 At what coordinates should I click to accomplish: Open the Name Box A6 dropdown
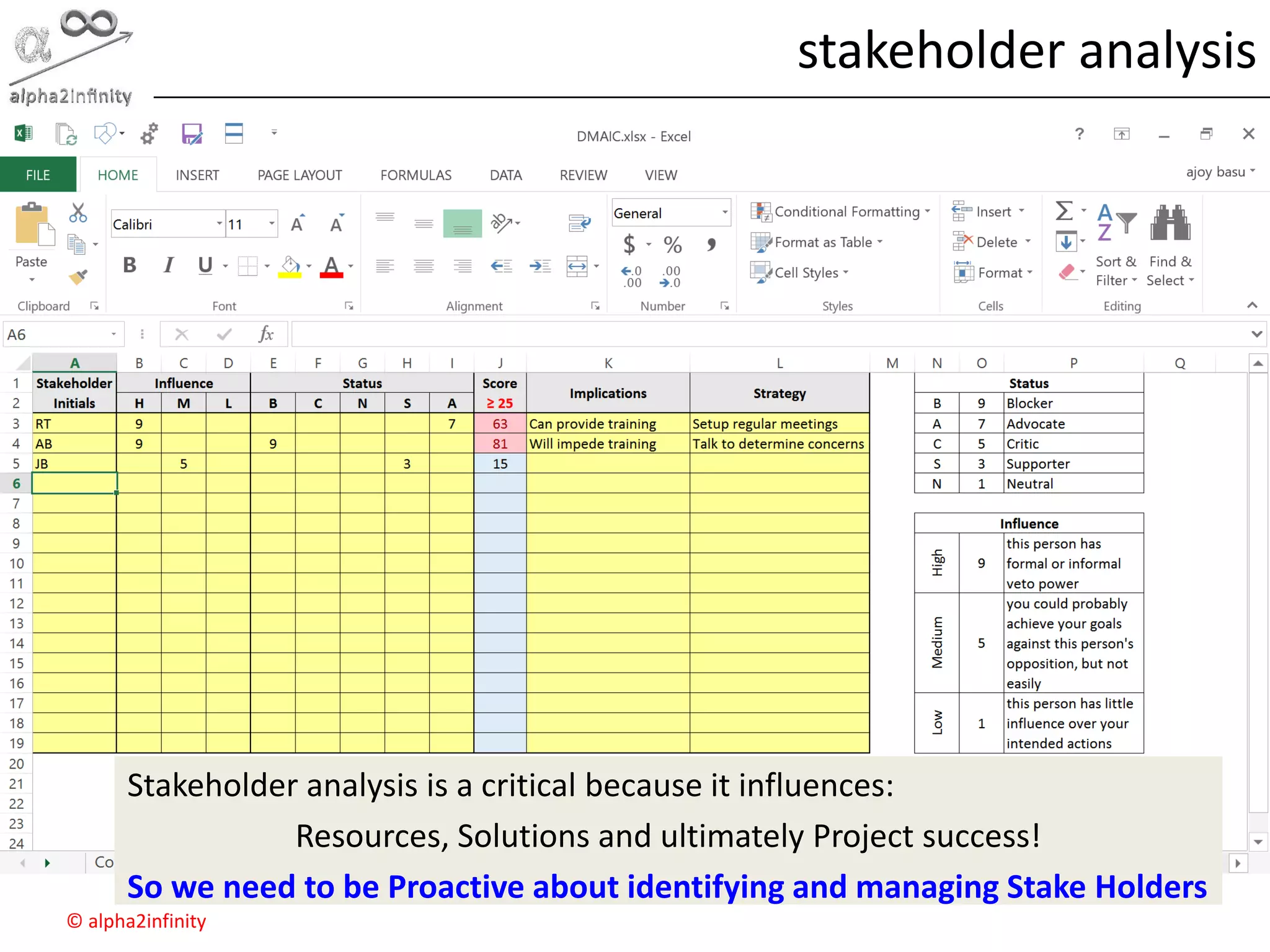coord(113,335)
